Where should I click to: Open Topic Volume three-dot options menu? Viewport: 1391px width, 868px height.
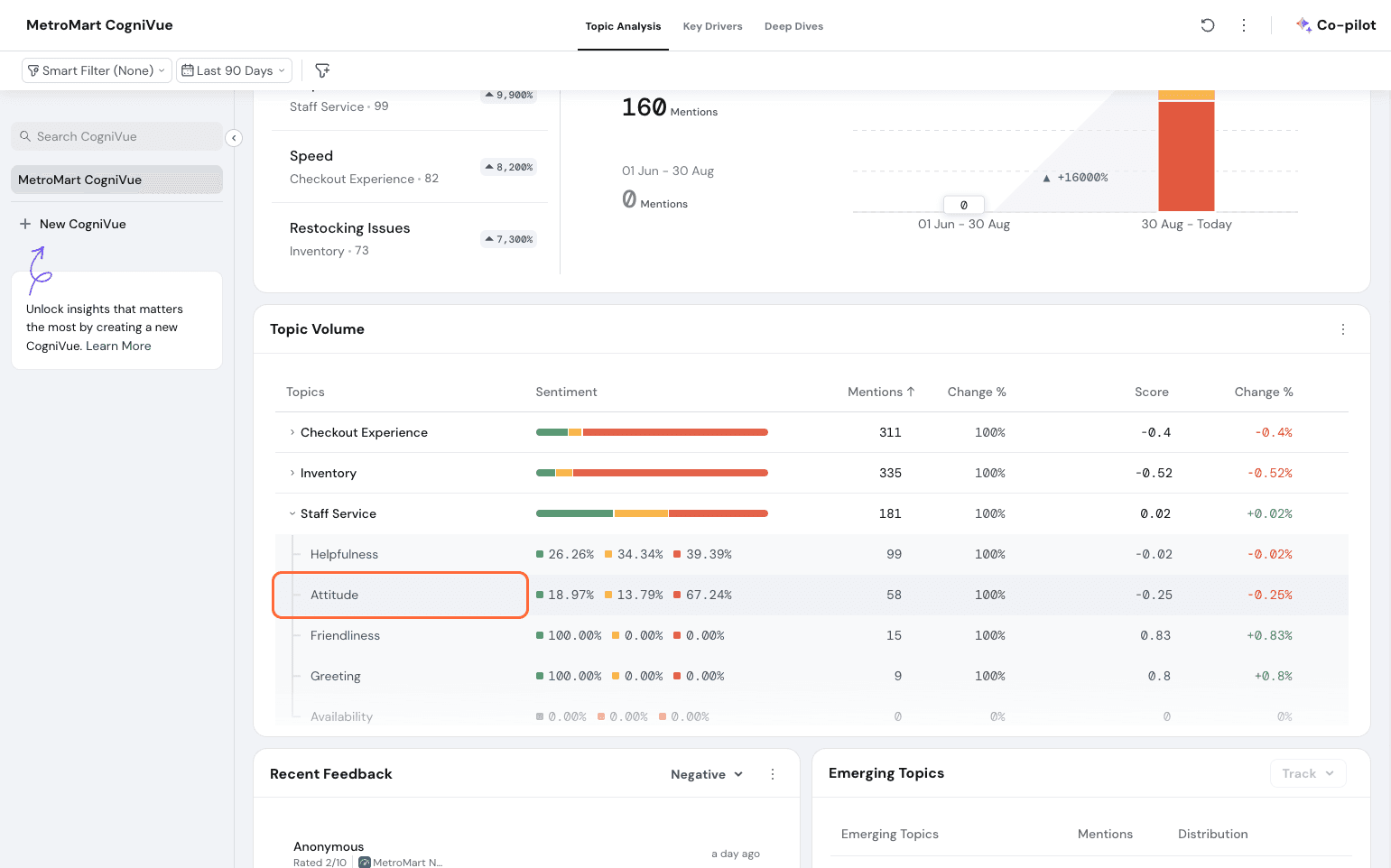[1342, 329]
